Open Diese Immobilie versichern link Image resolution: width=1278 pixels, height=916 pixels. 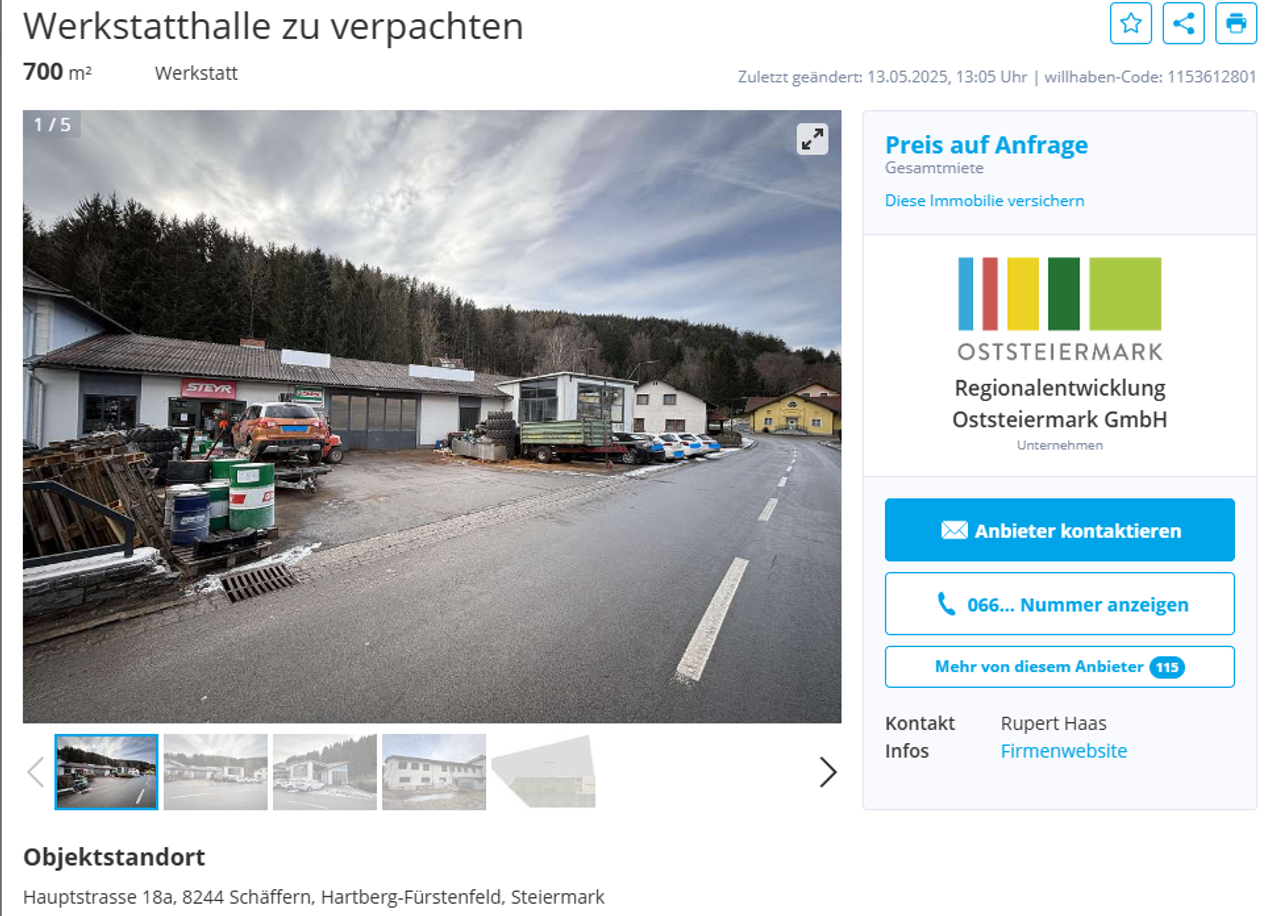point(984,200)
